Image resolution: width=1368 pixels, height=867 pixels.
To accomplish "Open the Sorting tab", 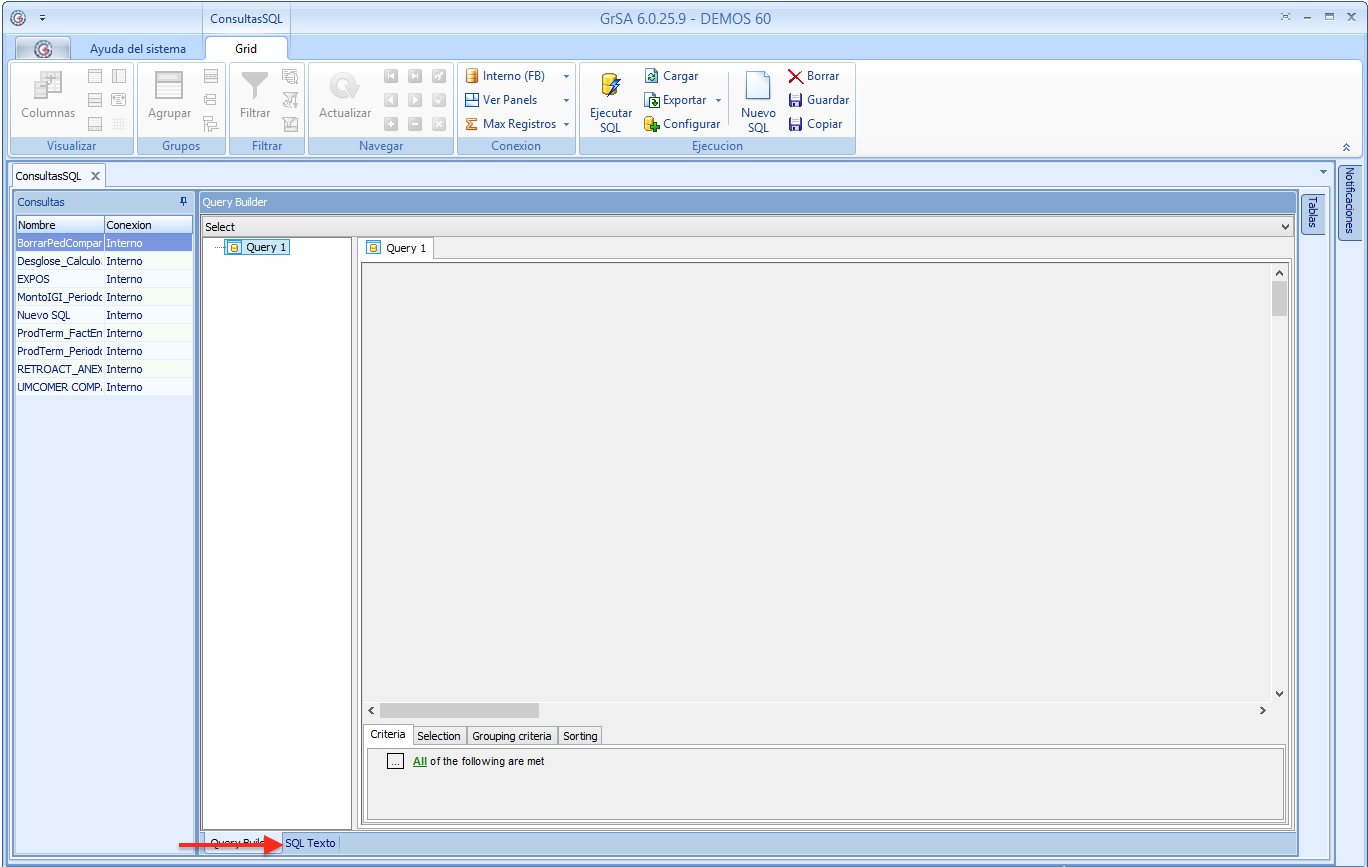I will [580, 736].
